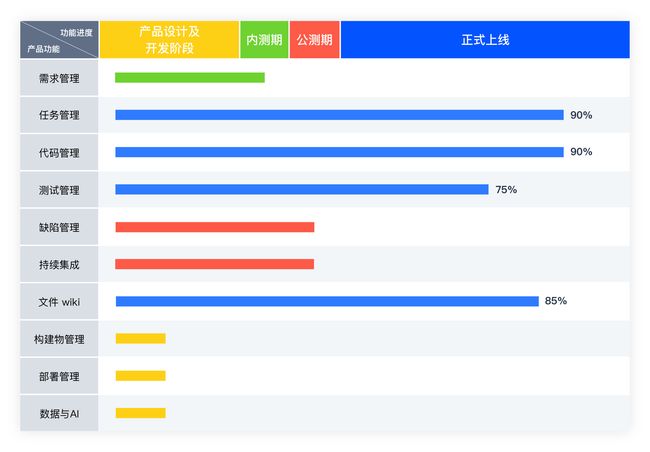Click the blue 正式上线 header
The width and height of the screenshot is (650, 452).
[485, 40]
